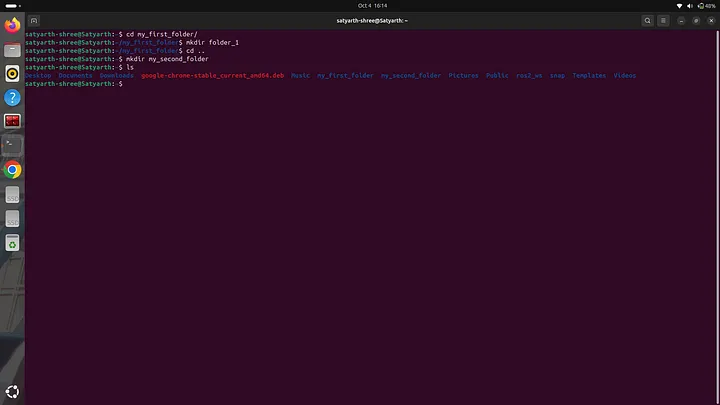Click the 'mkdir my_second_folder' command text
This screenshot has height=405, width=720.
pyautogui.click(x=167, y=59)
